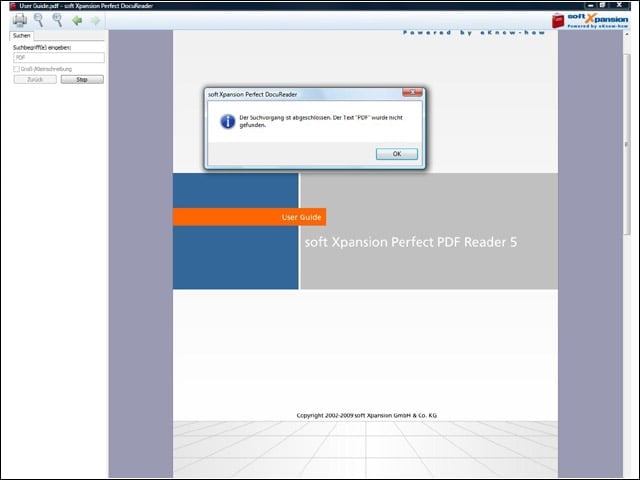The width and height of the screenshot is (640, 480).
Task: Close the DocuReader message dialog
Action: 412,93
